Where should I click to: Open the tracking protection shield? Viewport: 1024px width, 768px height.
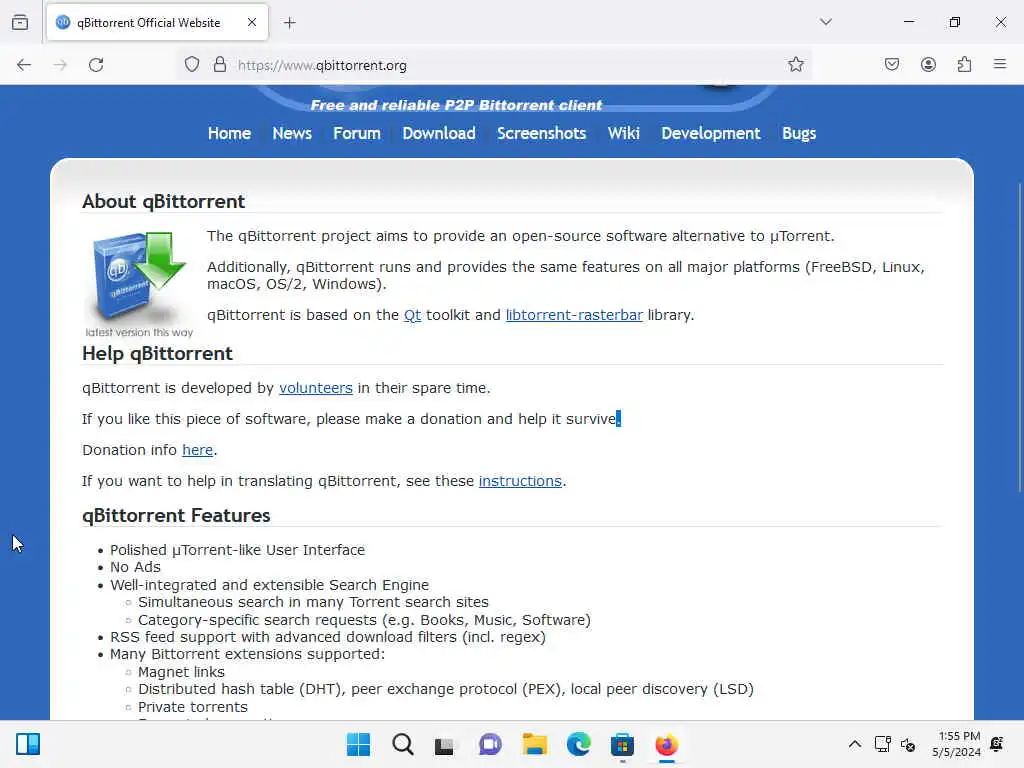coord(191,65)
